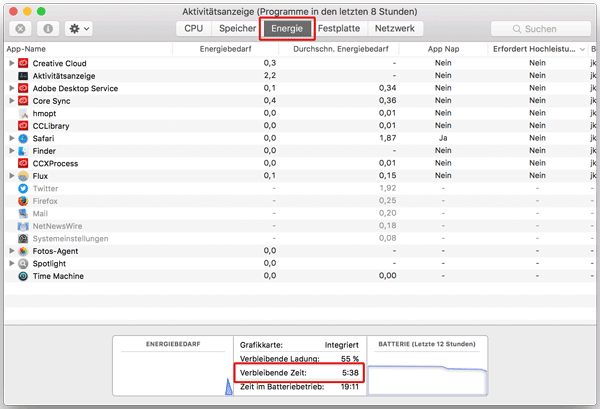Click Verbleibende Zeit value 5:38
This screenshot has width=600, height=409.
click(x=350, y=373)
